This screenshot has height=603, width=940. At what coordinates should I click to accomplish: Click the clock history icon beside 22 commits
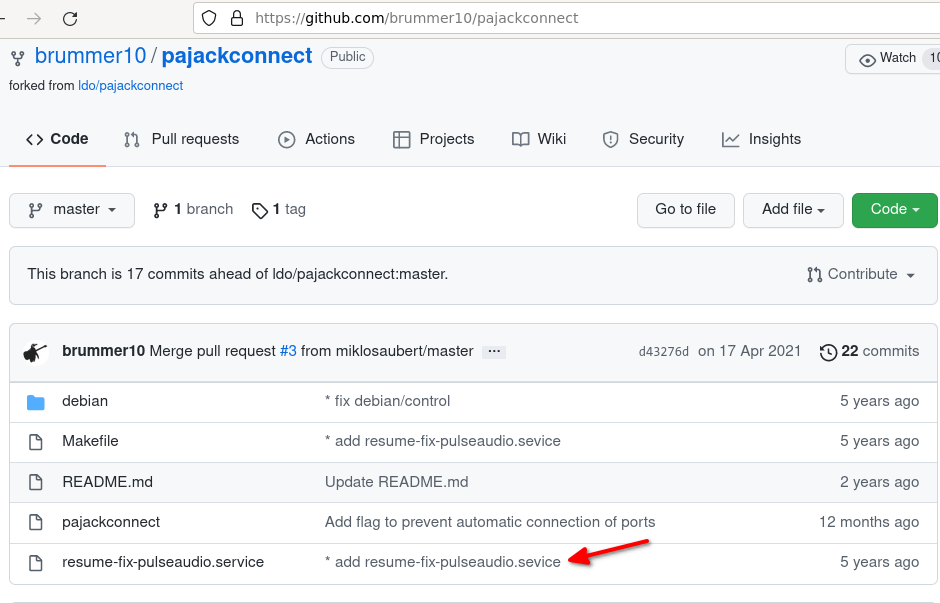(828, 352)
